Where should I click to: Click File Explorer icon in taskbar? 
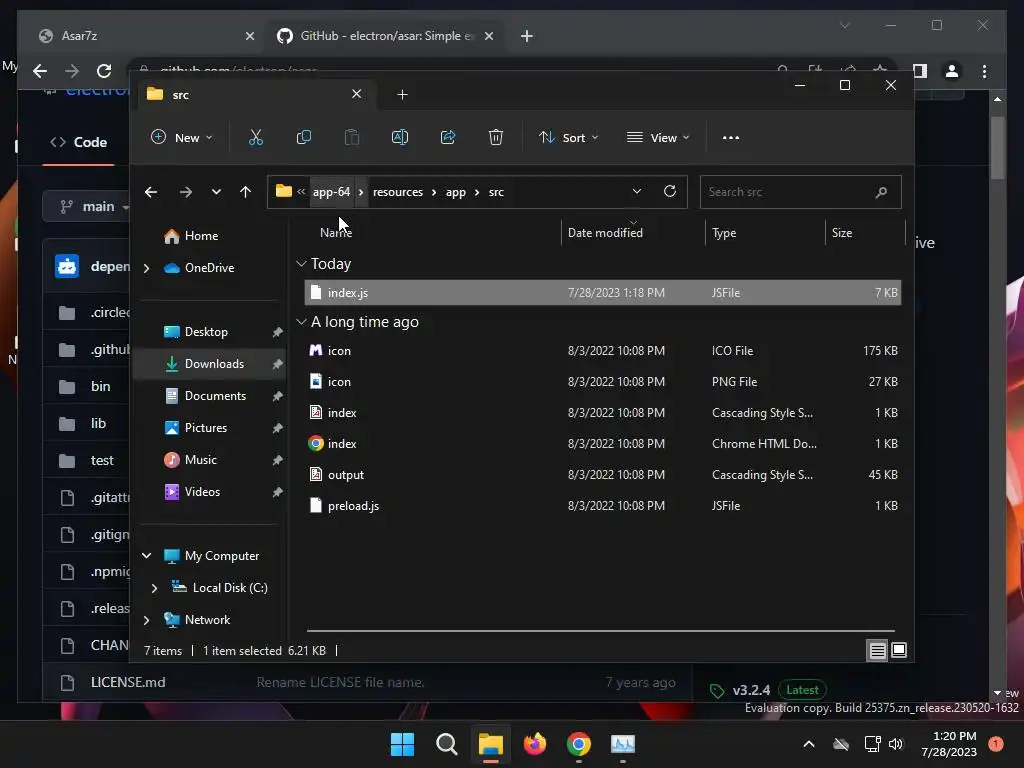490,744
